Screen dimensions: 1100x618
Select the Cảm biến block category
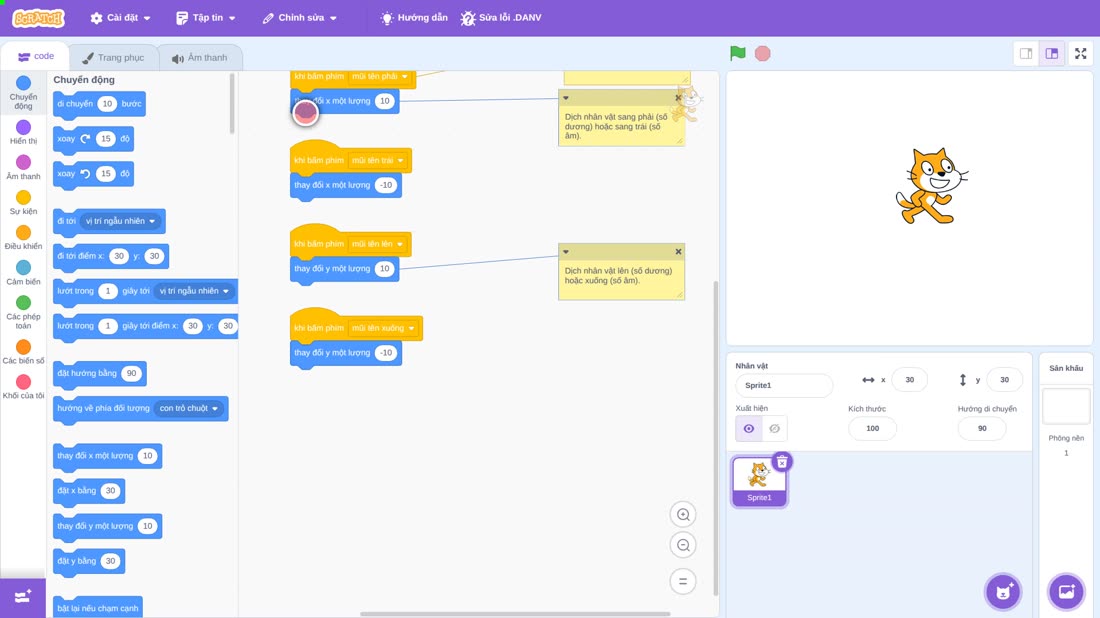[x=23, y=272]
